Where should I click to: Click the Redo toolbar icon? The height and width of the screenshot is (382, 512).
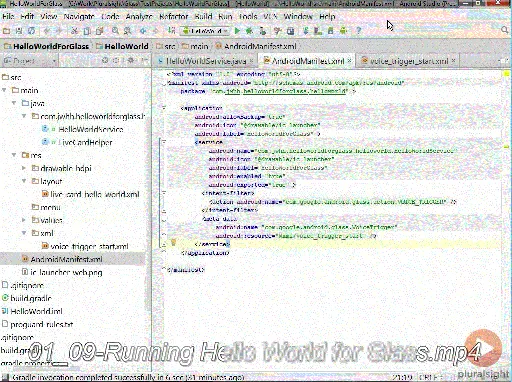[x=59, y=31]
